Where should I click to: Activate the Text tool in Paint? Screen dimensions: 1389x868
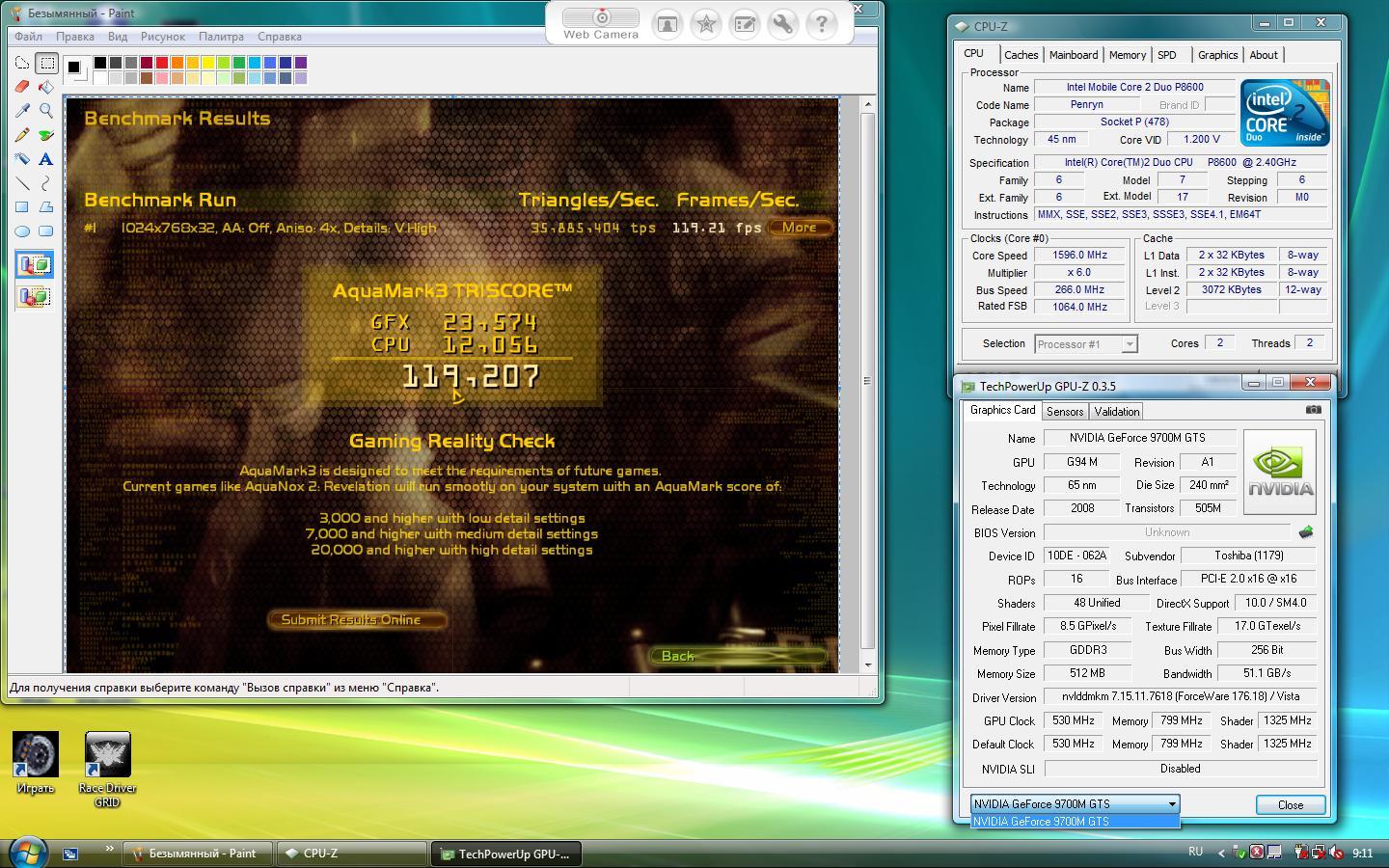(x=46, y=159)
